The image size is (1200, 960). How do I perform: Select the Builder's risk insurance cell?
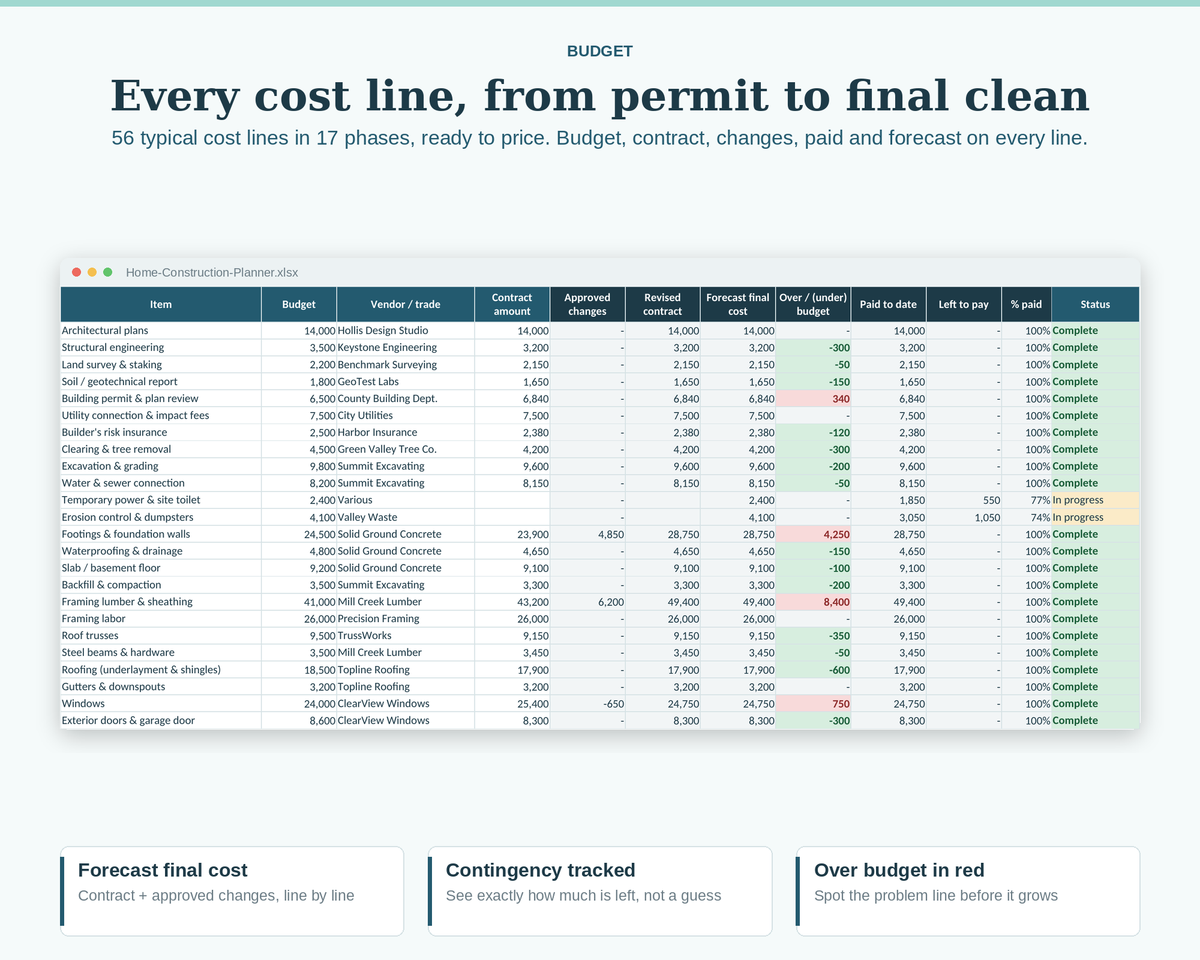coord(161,433)
